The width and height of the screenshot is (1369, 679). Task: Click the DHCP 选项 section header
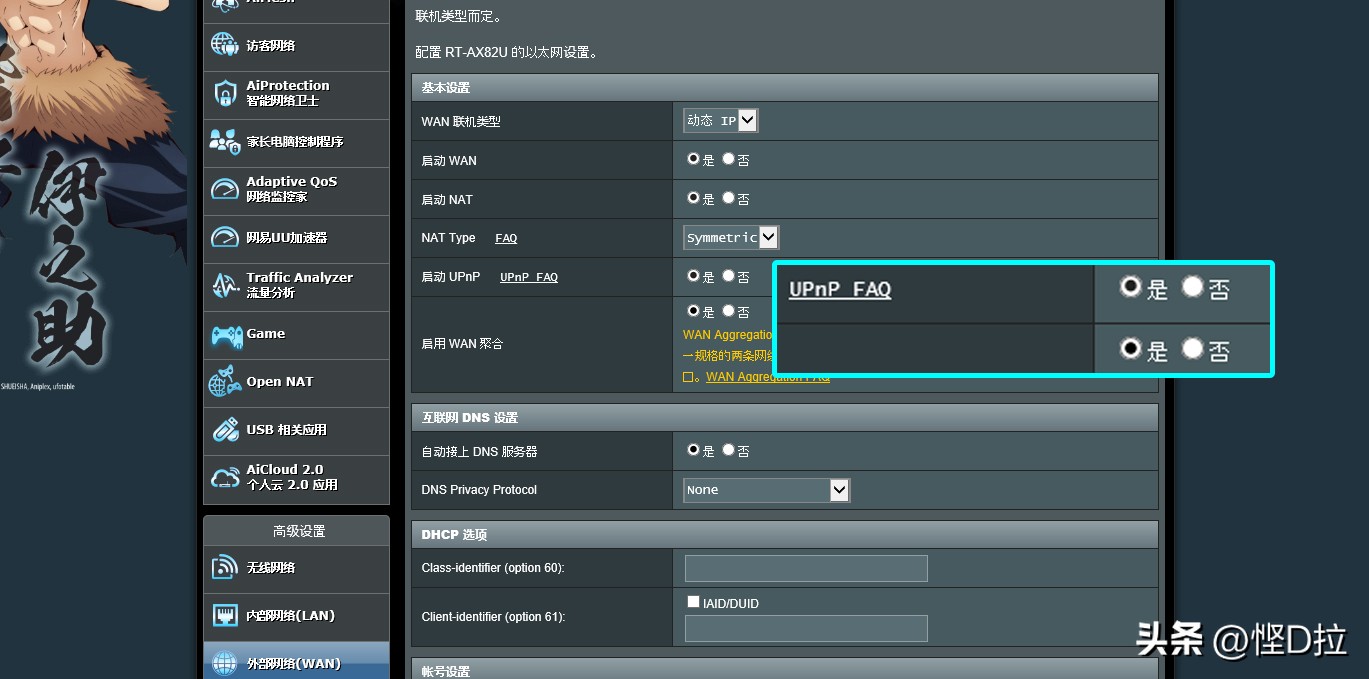click(x=785, y=534)
